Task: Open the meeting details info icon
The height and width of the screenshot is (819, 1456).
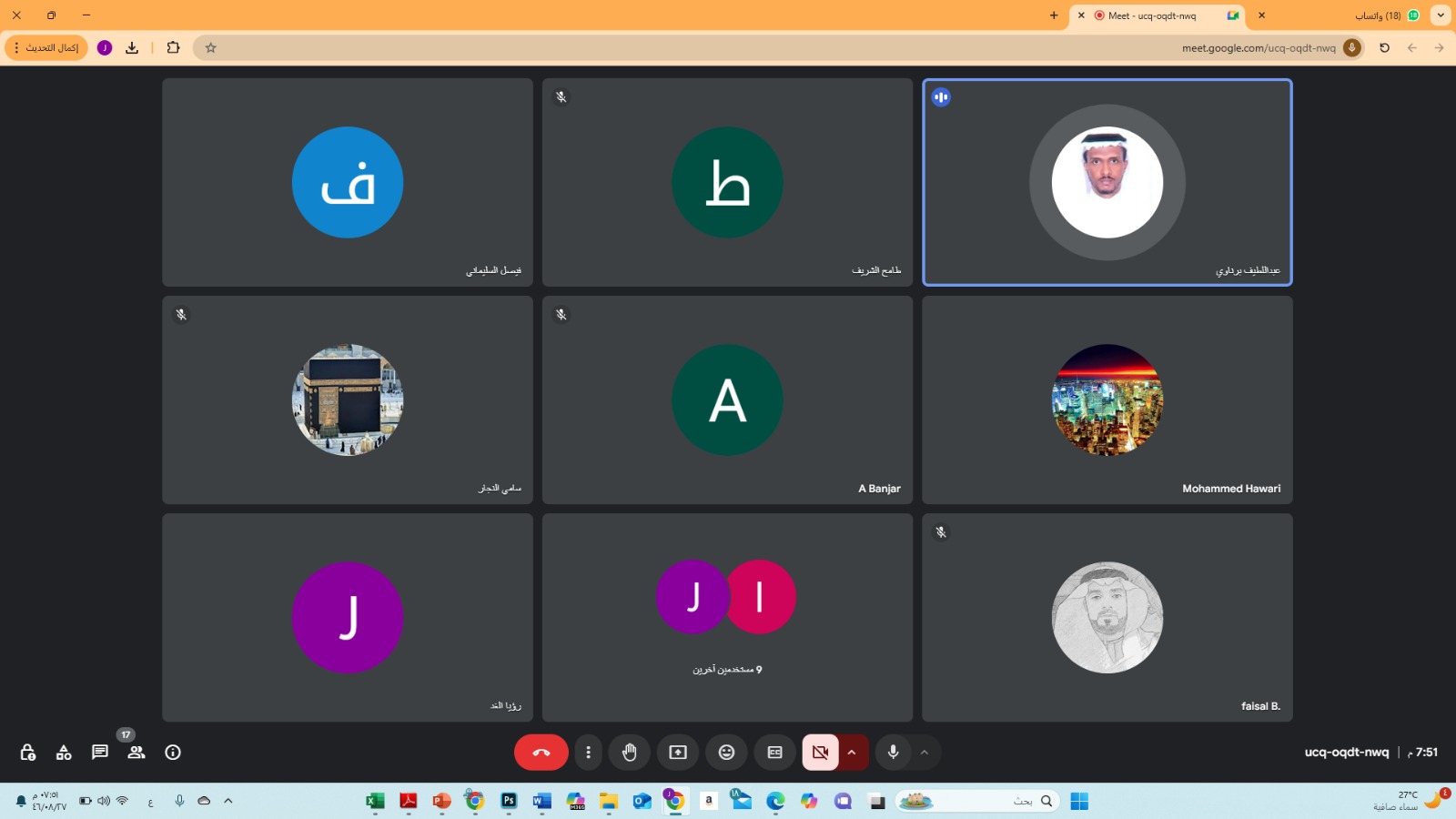Action: click(173, 753)
